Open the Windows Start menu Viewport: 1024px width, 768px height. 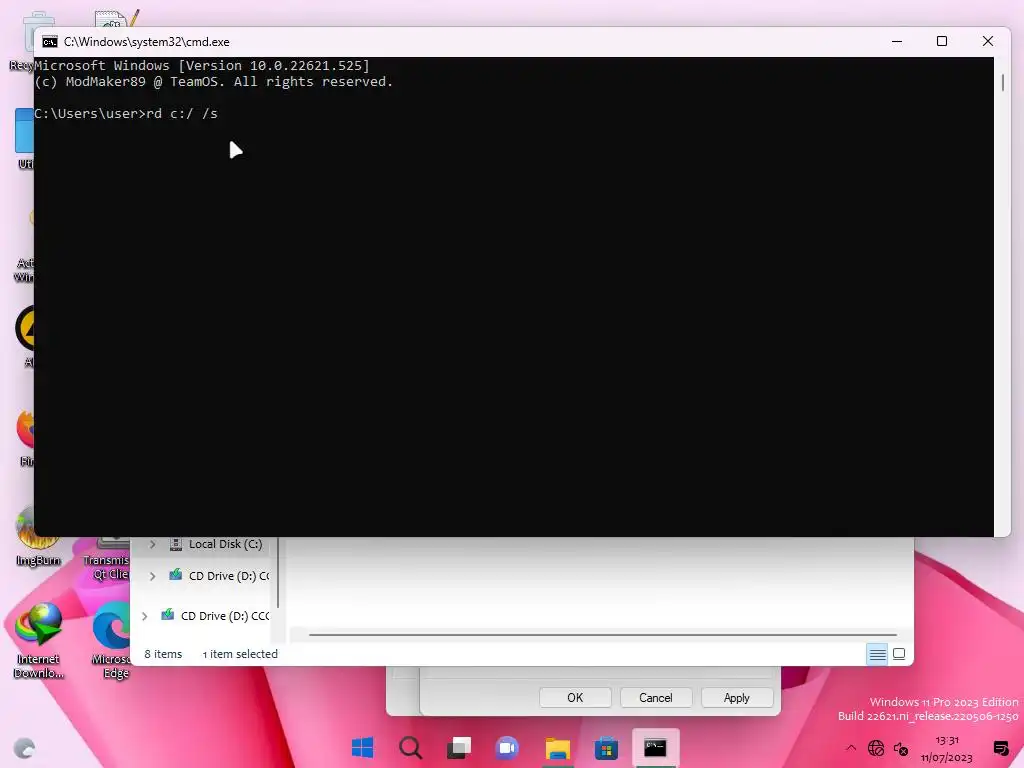coord(362,747)
